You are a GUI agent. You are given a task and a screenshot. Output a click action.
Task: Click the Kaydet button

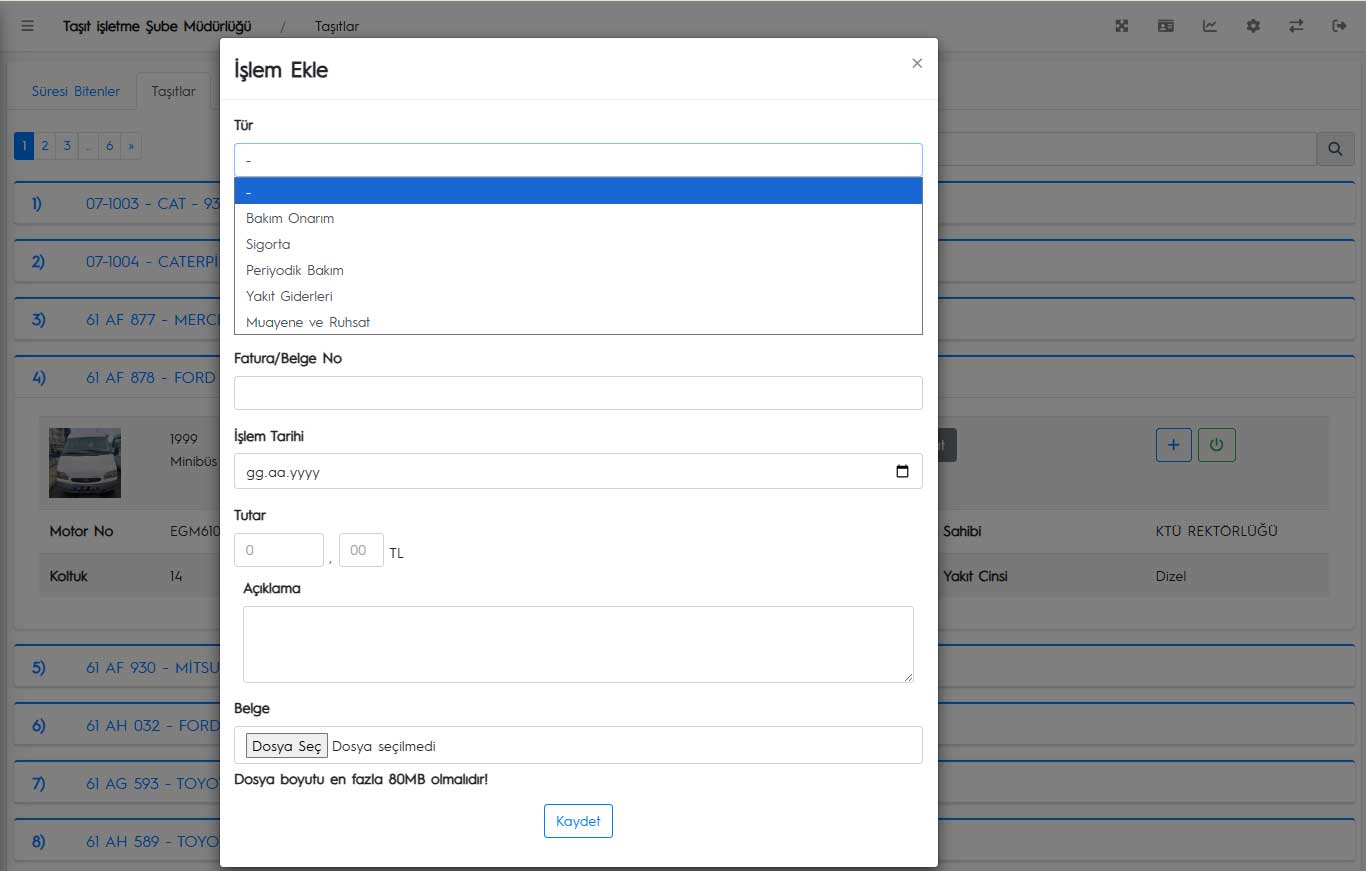coord(578,821)
